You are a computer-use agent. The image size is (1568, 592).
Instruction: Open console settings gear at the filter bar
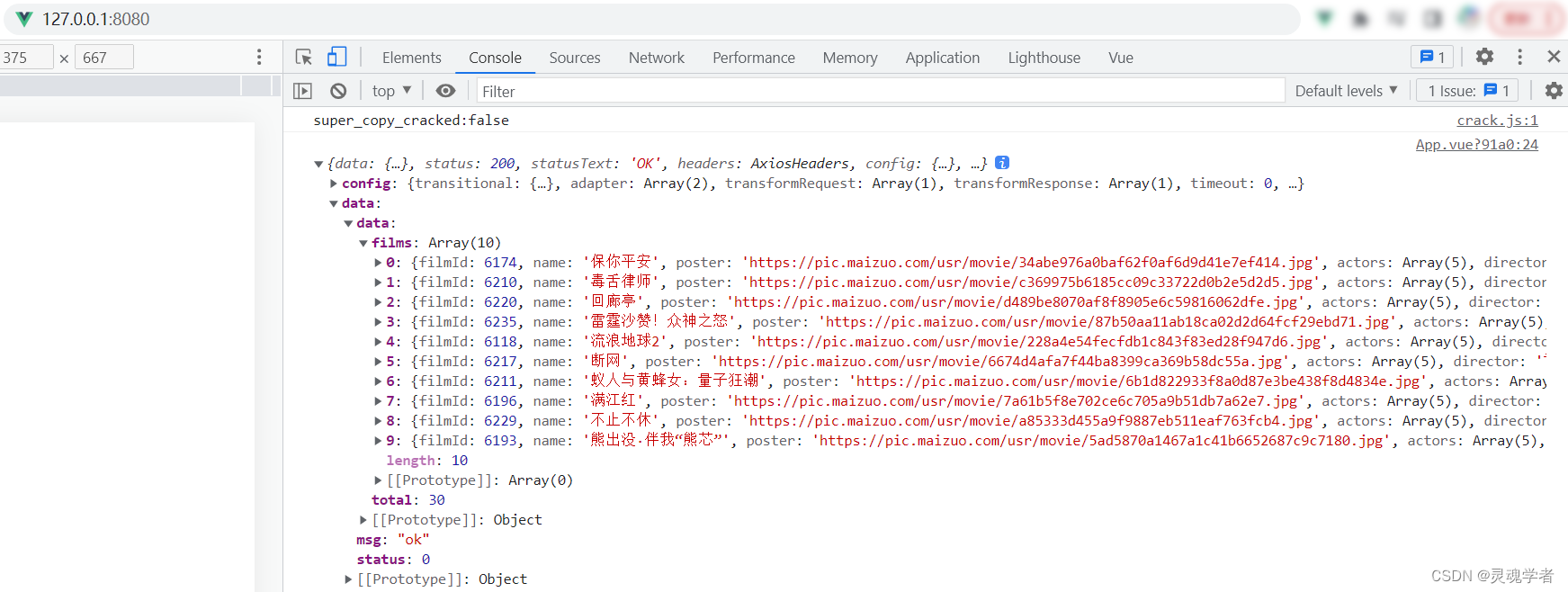point(1554,90)
